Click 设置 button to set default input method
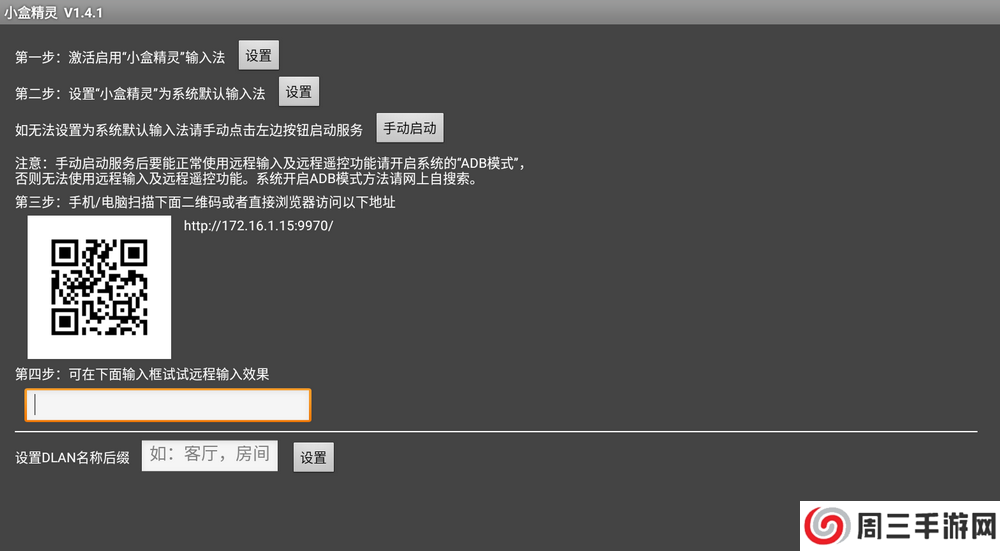This screenshot has width=1000, height=551. 298,92
